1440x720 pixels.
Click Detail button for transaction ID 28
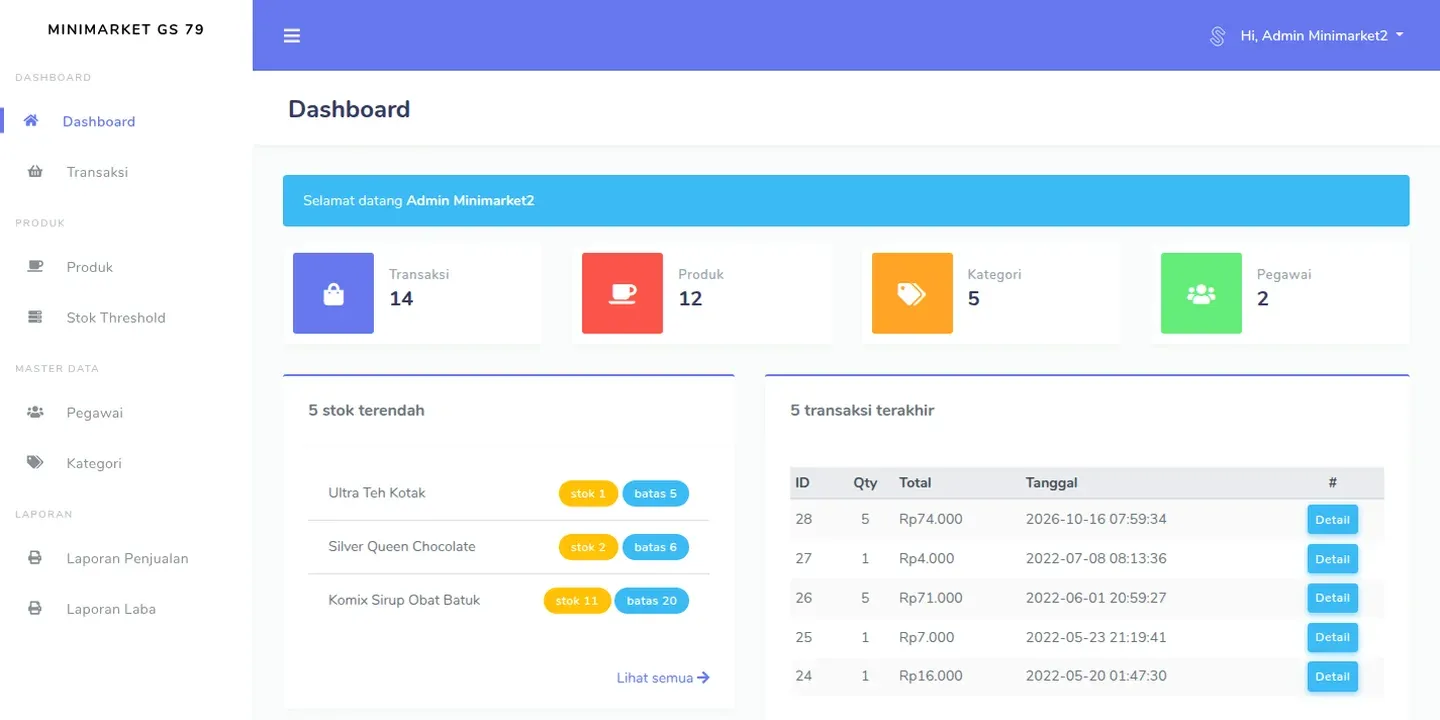1332,520
